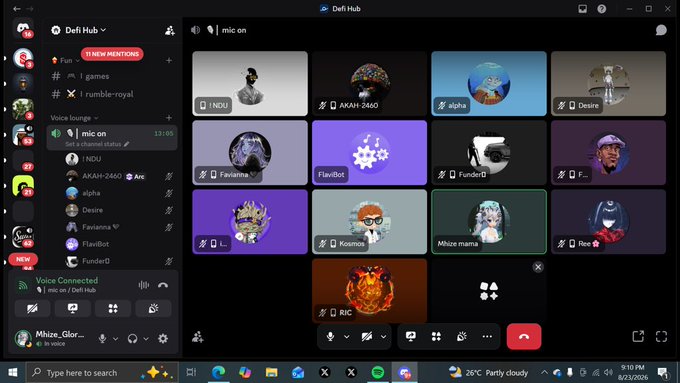Click the back navigation arrow
The image size is (680, 383).
pos(17,9)
